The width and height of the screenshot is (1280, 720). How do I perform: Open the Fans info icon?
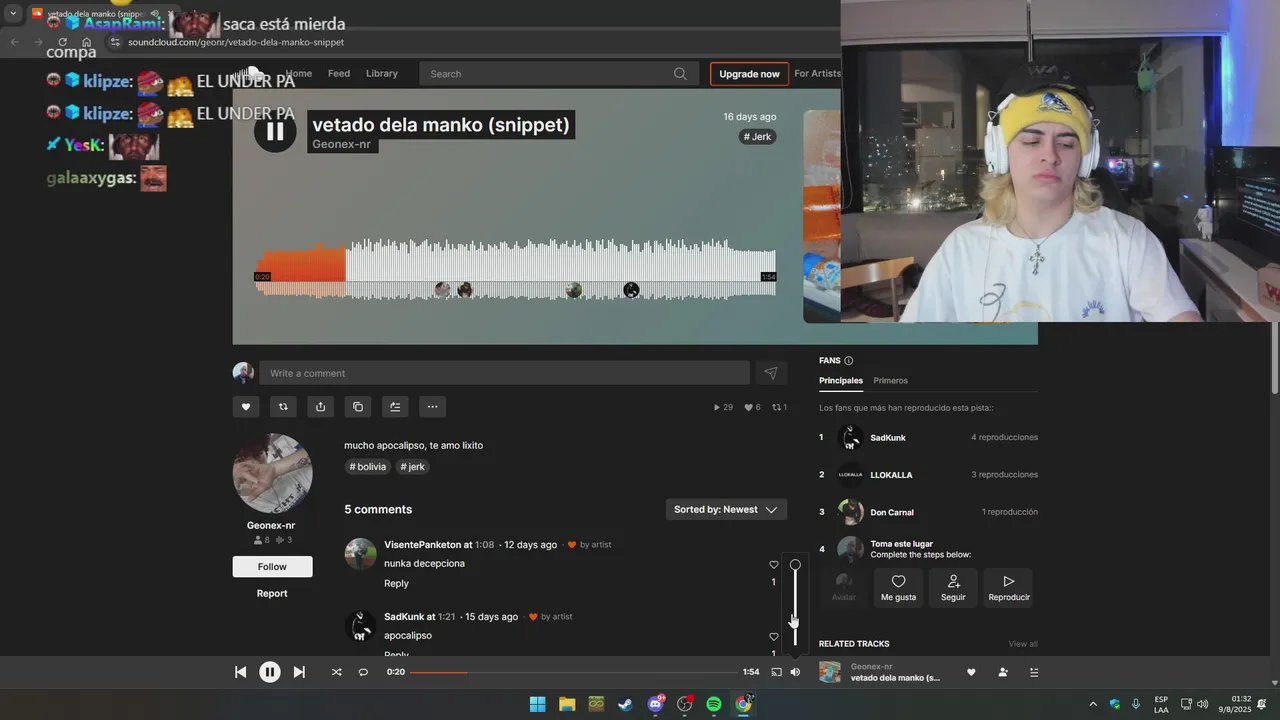coord(849,361)
